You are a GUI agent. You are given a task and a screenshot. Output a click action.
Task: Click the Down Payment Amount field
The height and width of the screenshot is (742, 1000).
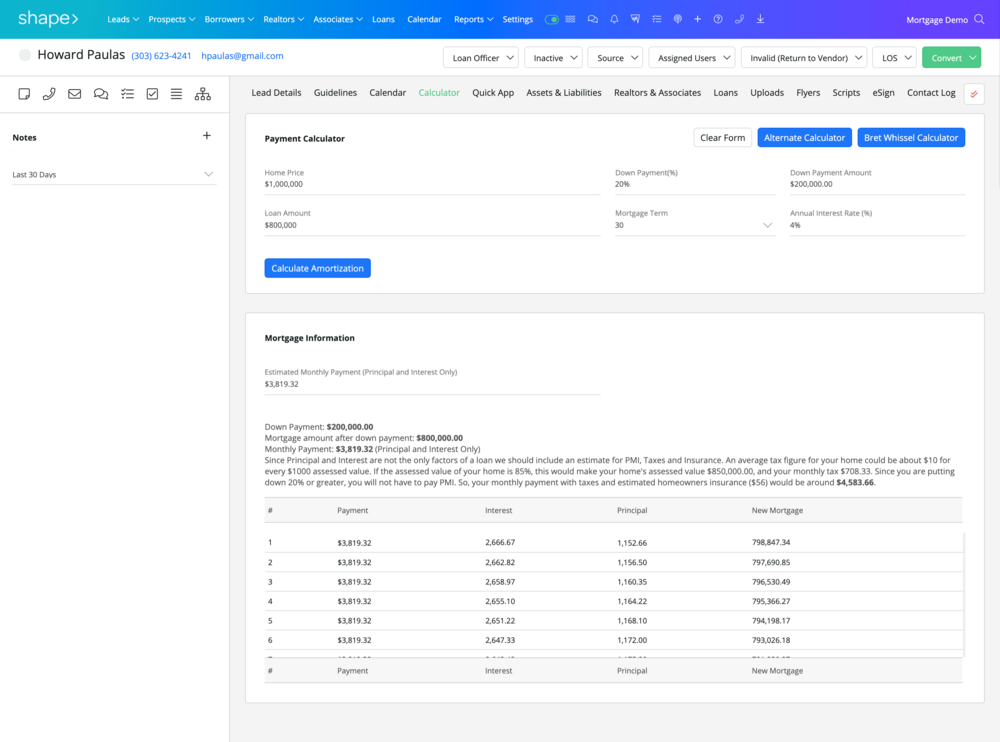click(x=877, y=184)
